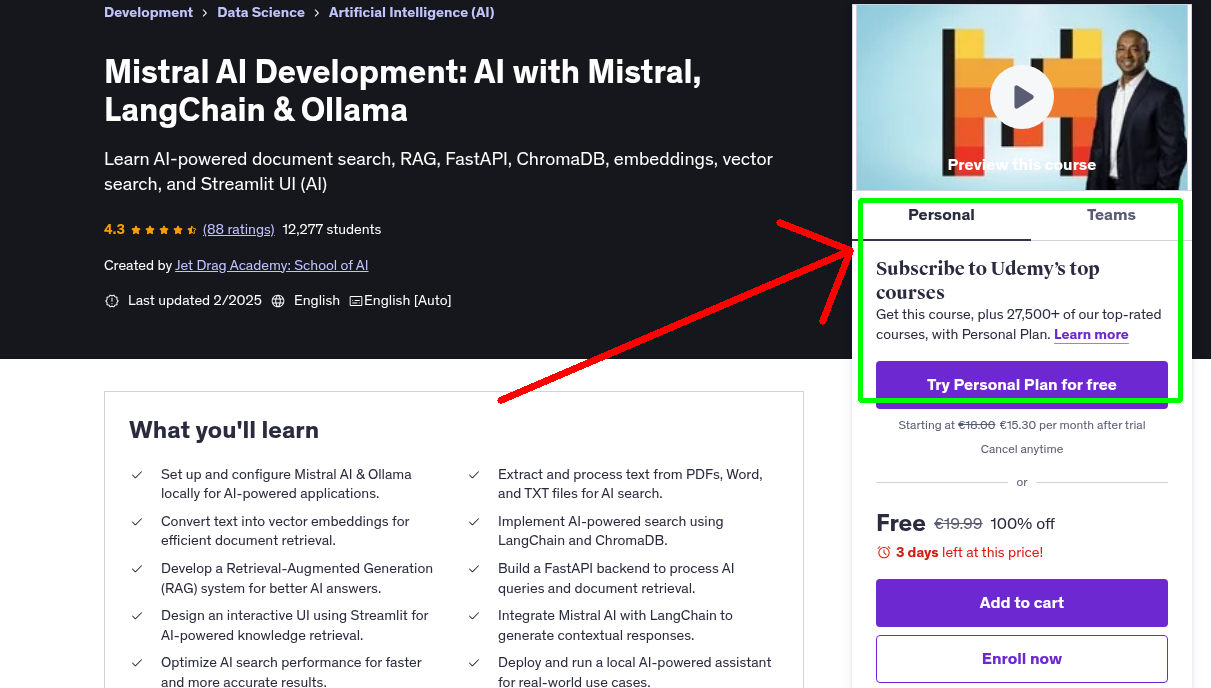Click checkmark beside Design an interactive UI
Viewport: 1211px width, 688px height.
pyautogui.click(x=137, y=616)
